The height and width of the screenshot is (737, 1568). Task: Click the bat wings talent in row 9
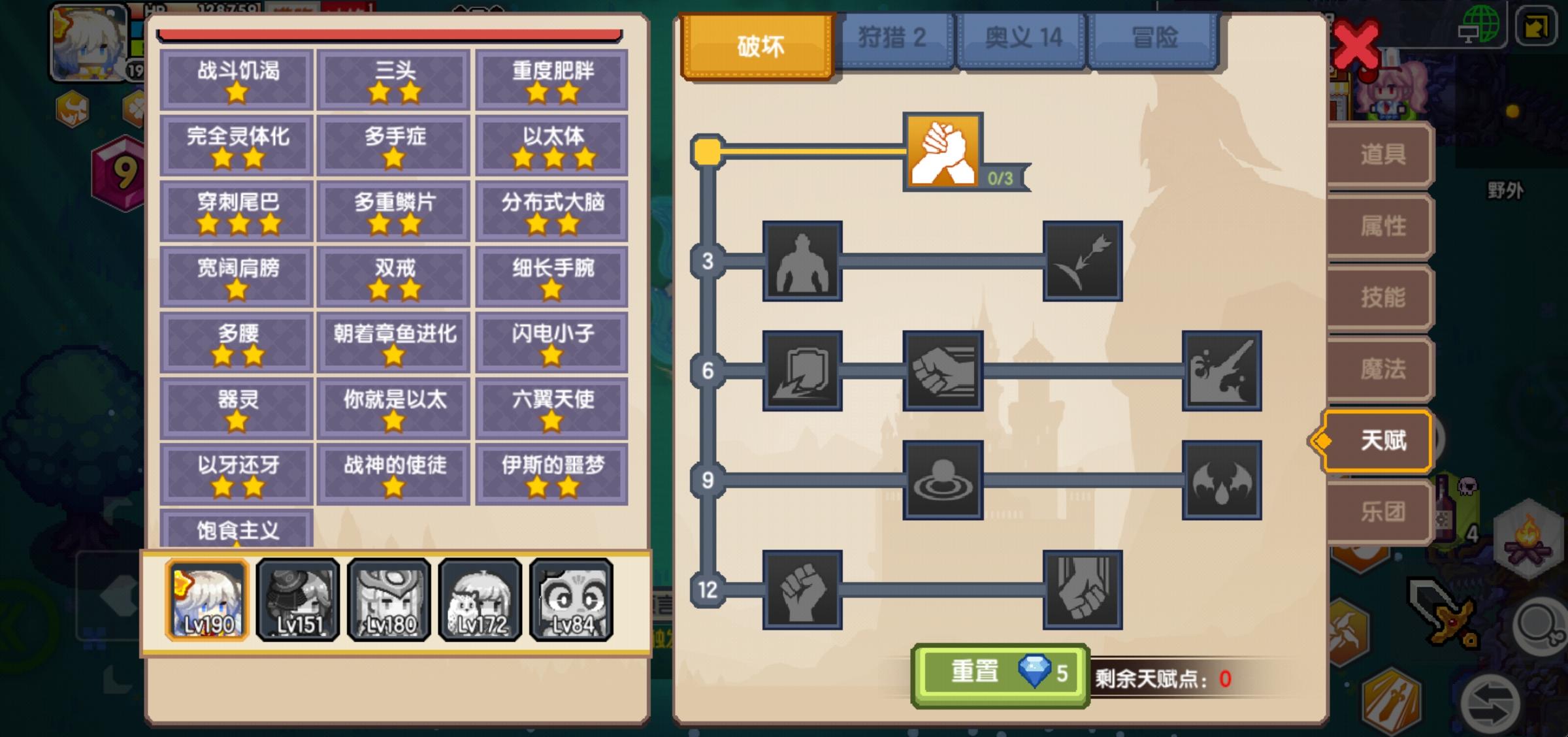coord(1222,480)
